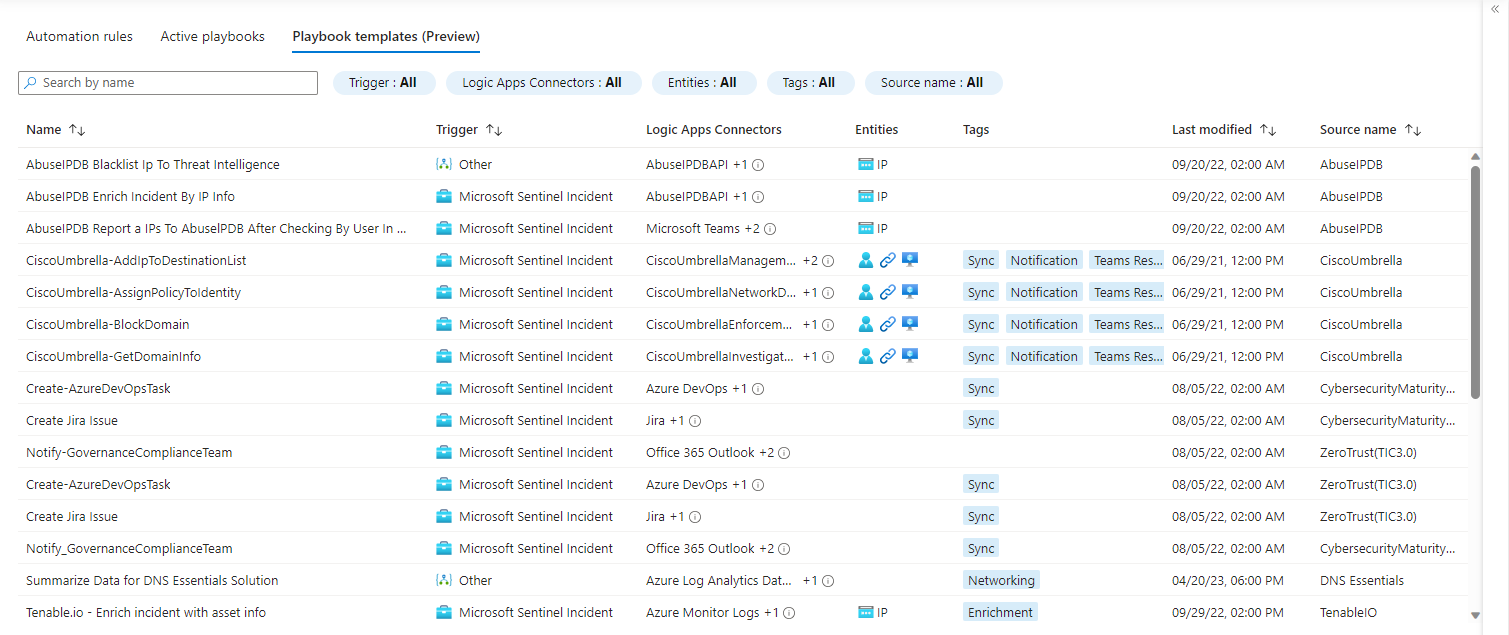The height and width of the screenshot is (635, 1509).
Task: Open AbuseIPDB Blacklist Ip To Threat Intelligence
Action: click(153, 165)
